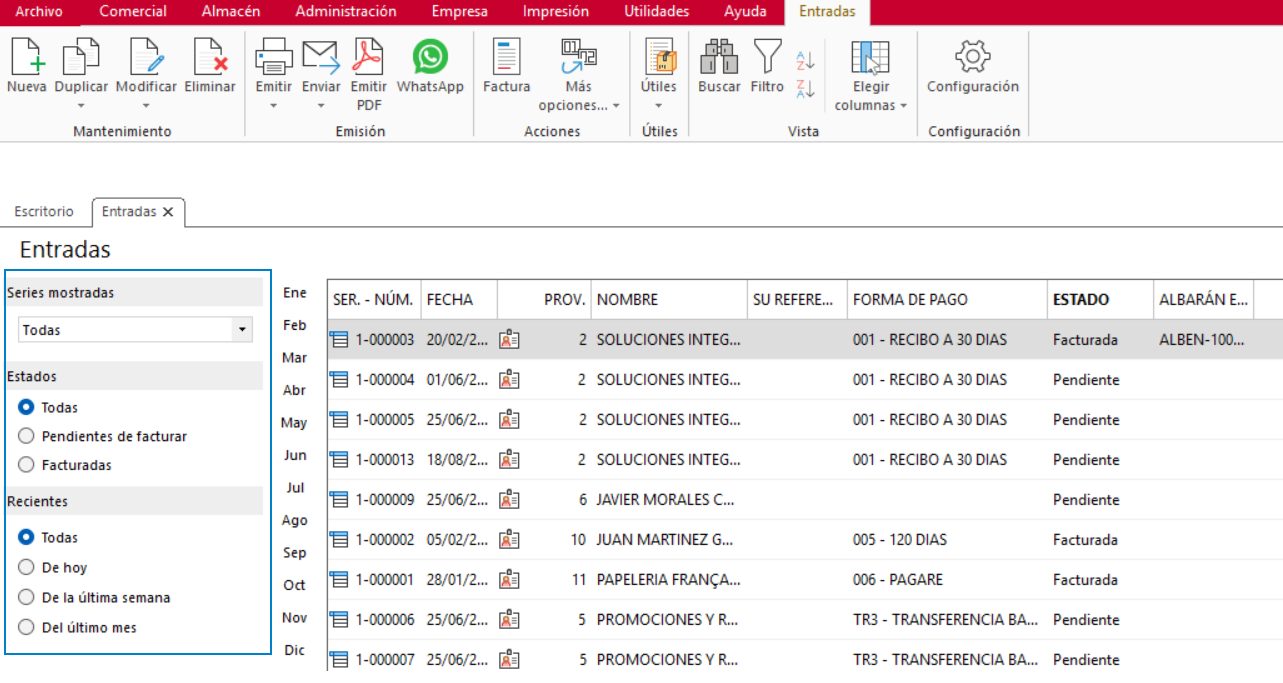Select Todas under Estados
The height and width of the screenshot is (683, 1283).
tap(27, 408)
